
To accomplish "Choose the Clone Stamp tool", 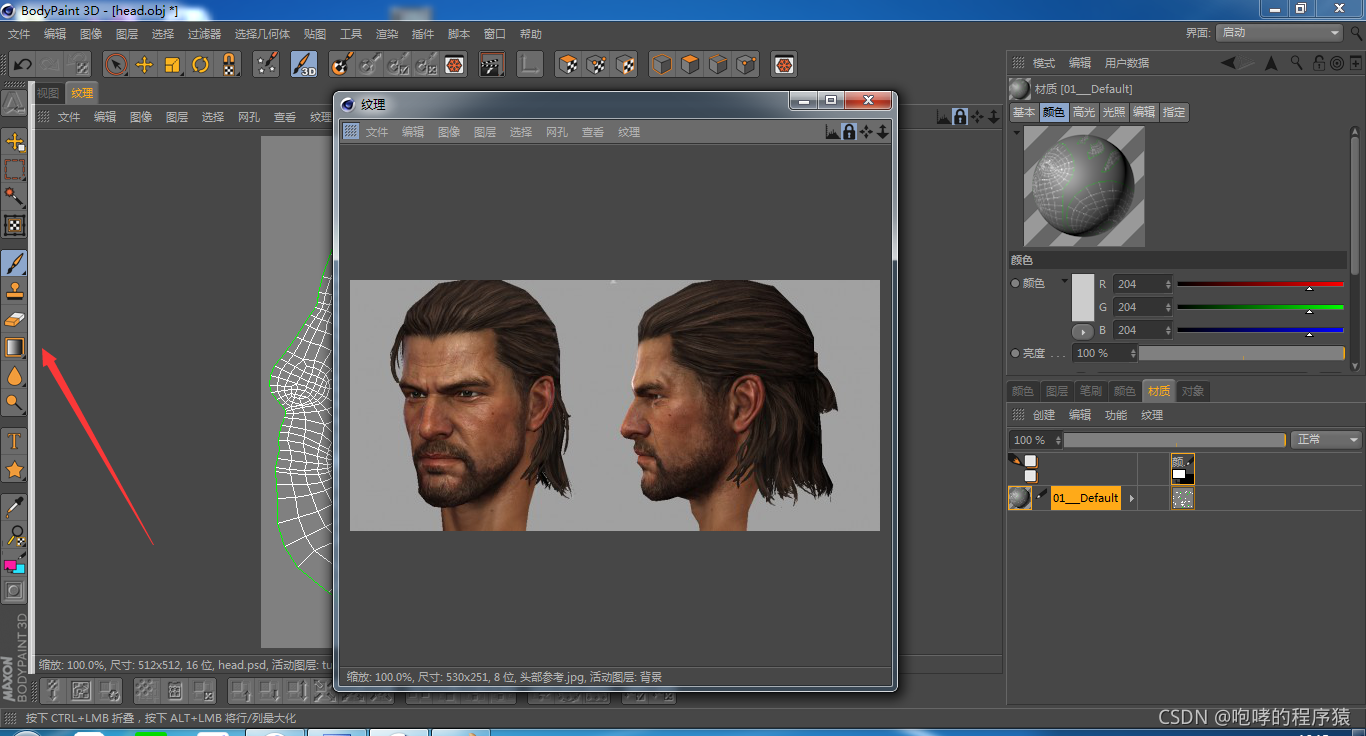I will 15,291.
